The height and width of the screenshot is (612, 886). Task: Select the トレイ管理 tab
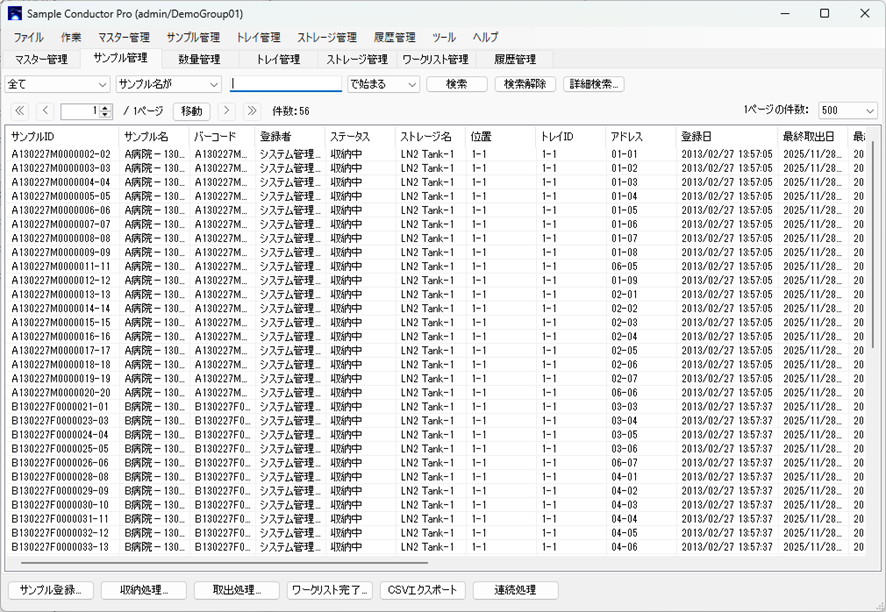point(277,60)
